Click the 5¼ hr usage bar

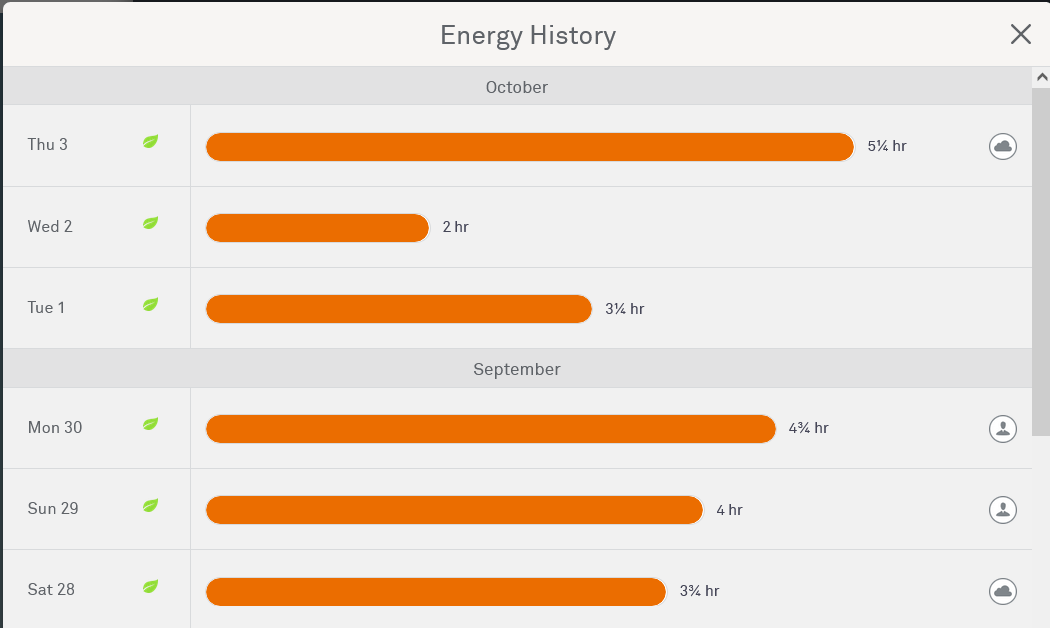click(530, 146)
